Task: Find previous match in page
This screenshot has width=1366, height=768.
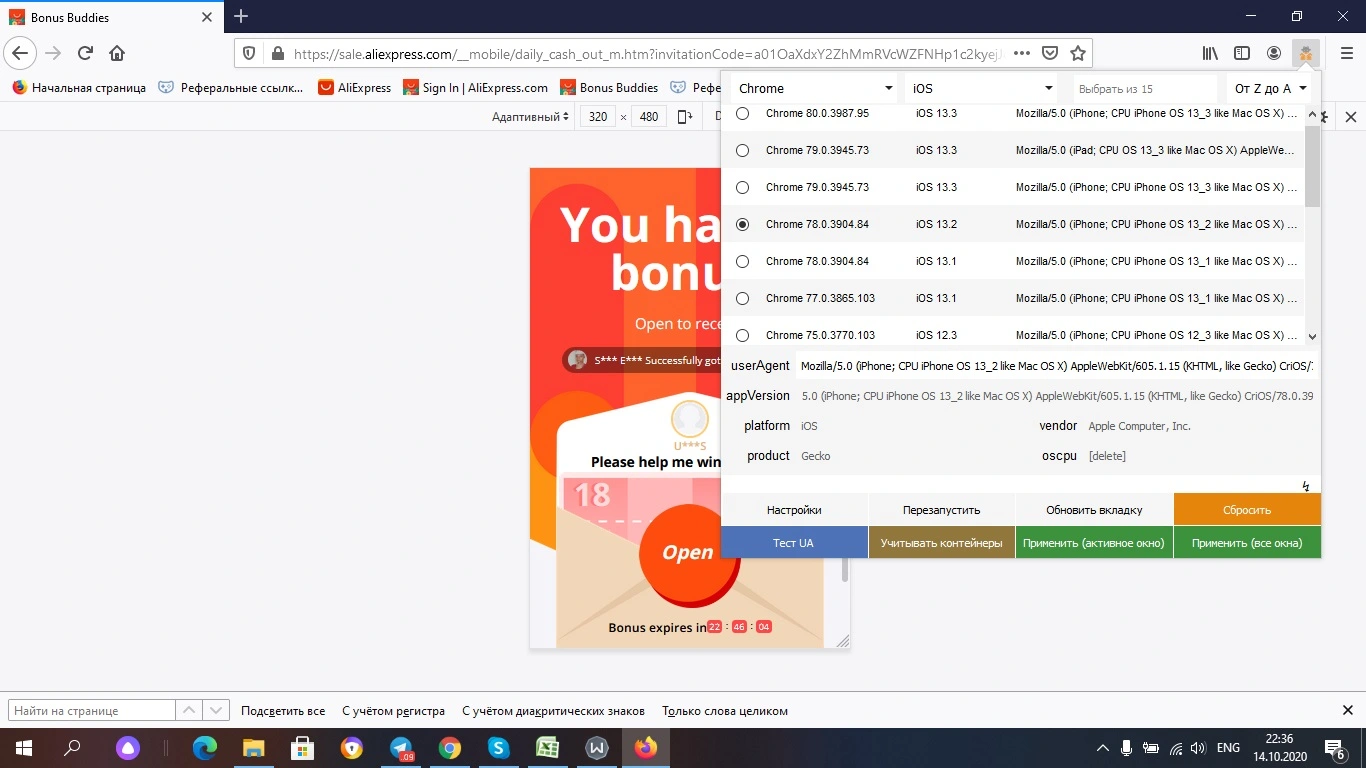Action: (190, 711)
